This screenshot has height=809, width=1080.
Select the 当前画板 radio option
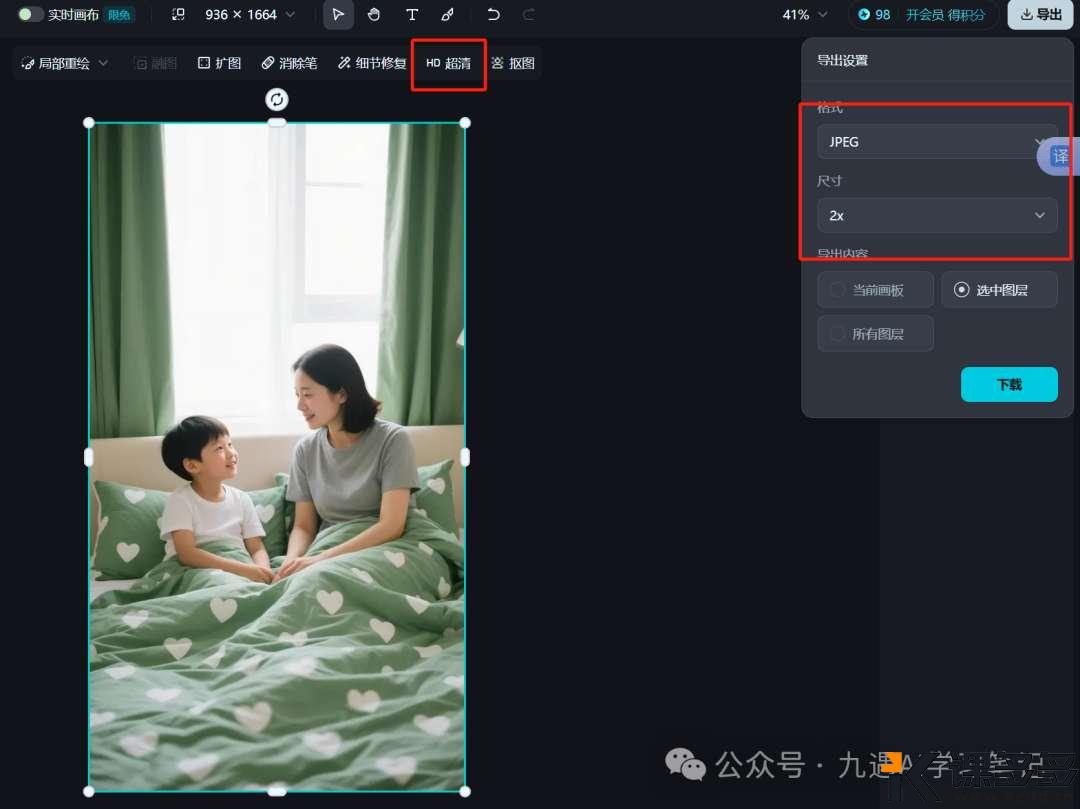875,289
